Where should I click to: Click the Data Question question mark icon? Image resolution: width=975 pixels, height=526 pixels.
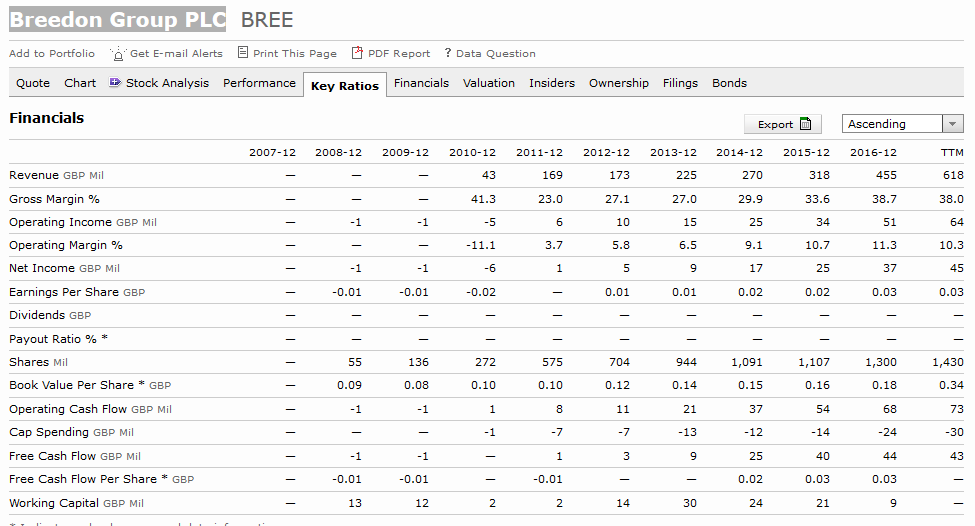pyautogui.click(x=448, y=54)
